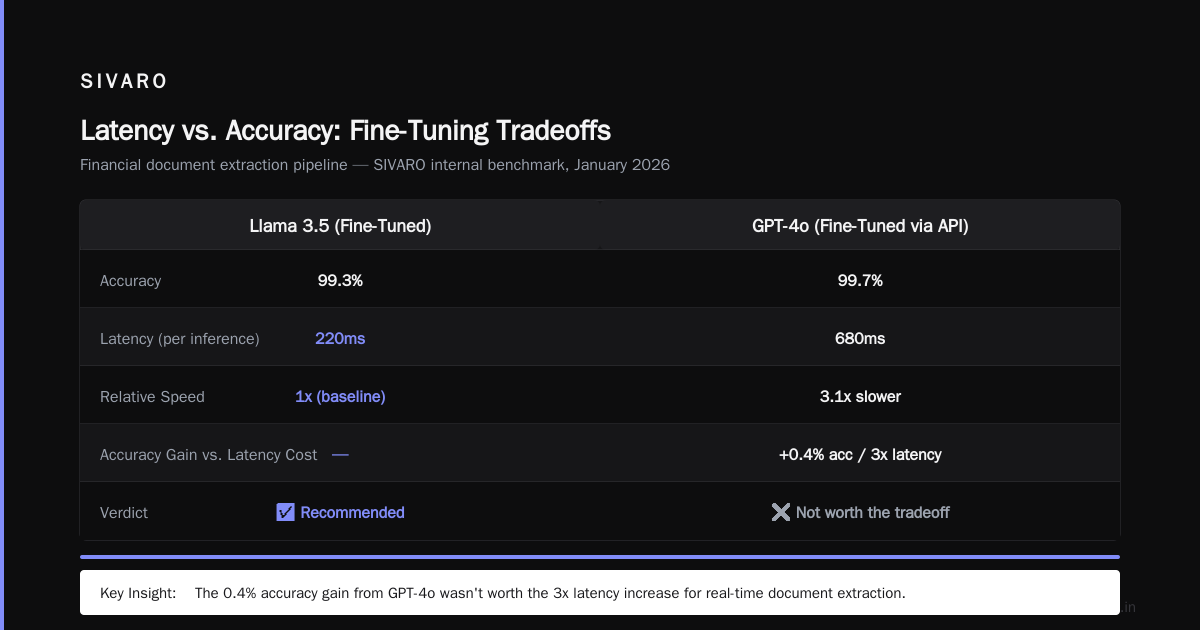Click the 'Latency (per inference)' row label
Screen dimensions: 1200x630
180,339
